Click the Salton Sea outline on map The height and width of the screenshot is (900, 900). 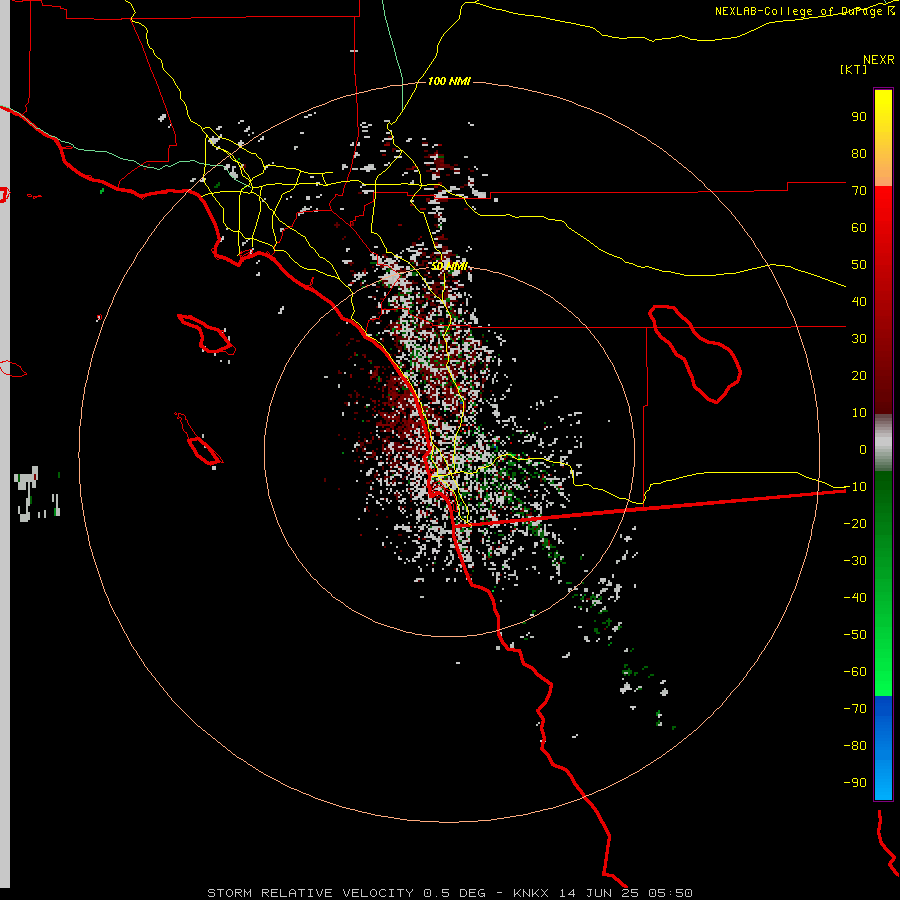pyautogui.click(x=695, y=354)
